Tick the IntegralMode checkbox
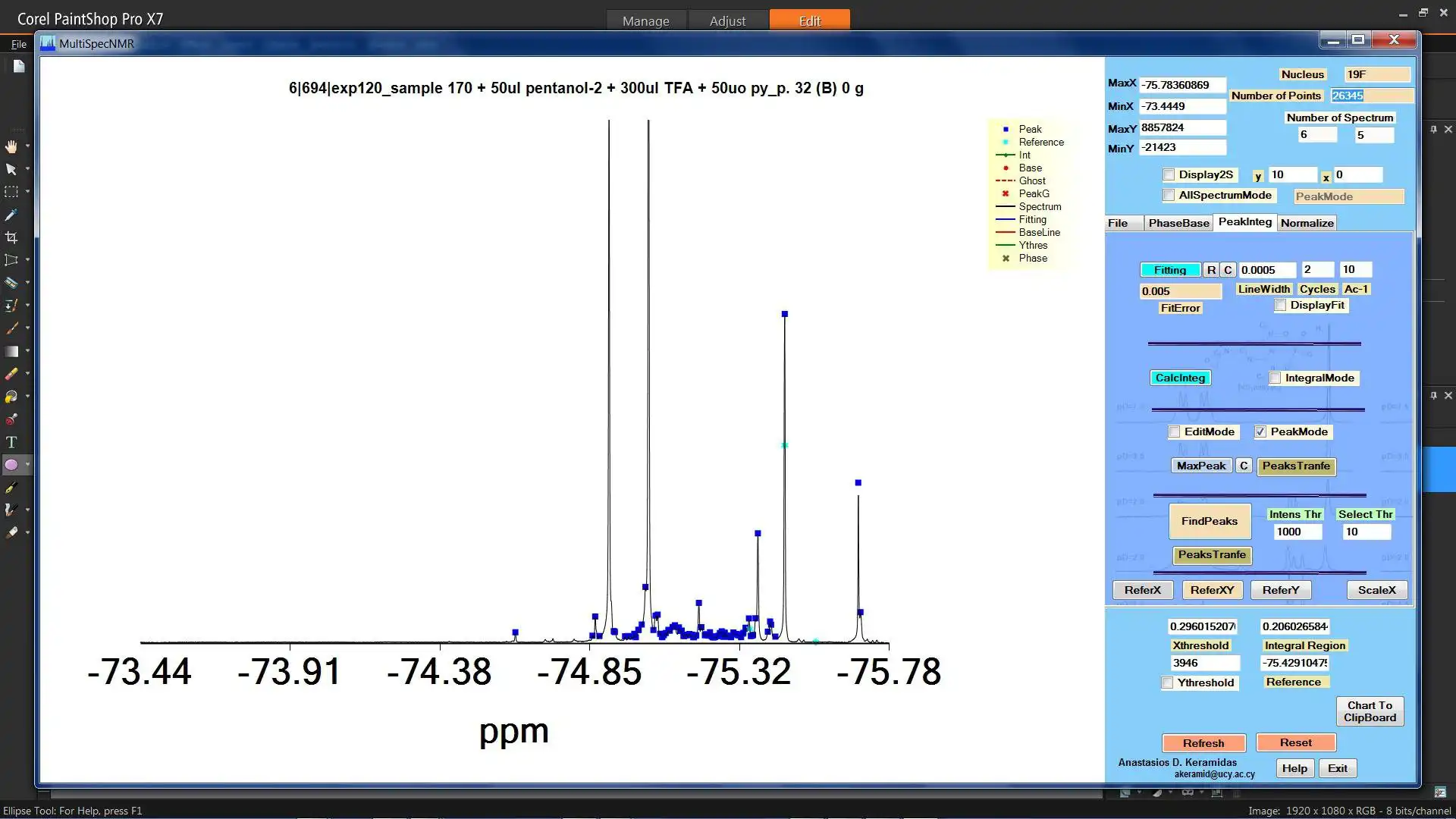 pos(1275,378)
